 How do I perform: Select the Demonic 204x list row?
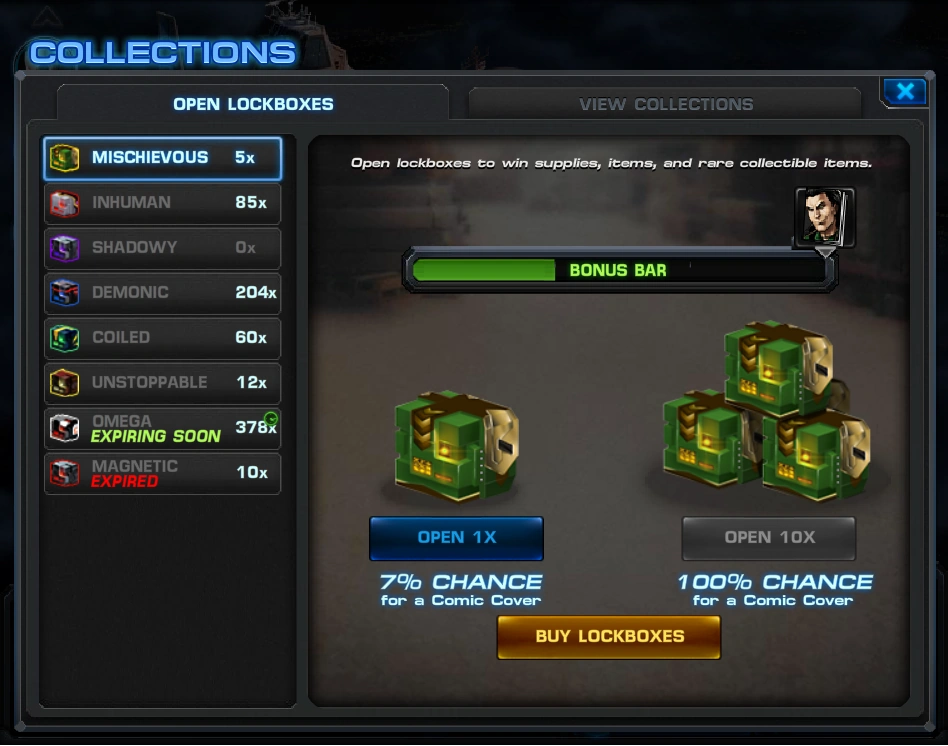tap(162, 293)
